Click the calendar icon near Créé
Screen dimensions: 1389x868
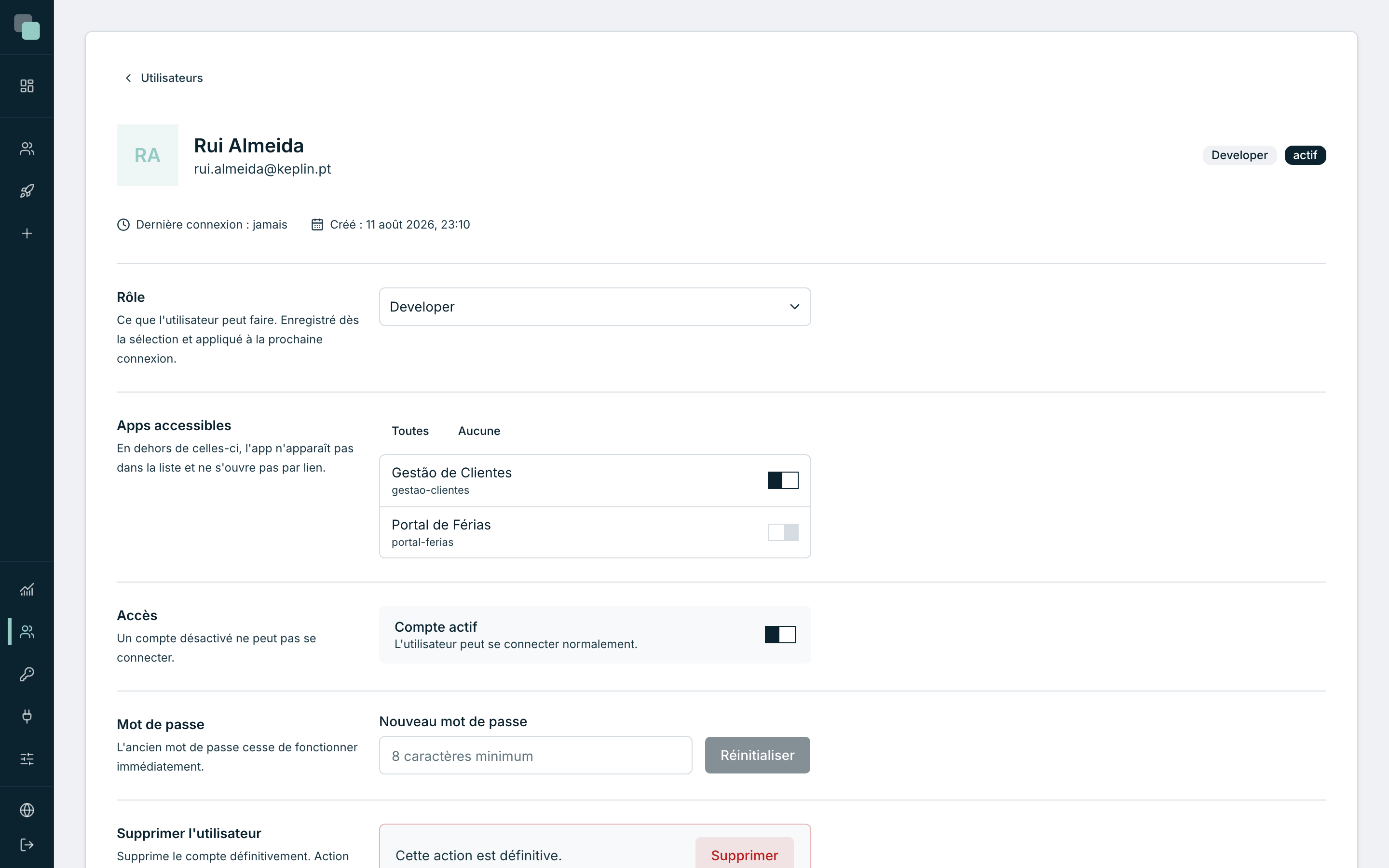[317, 224]
